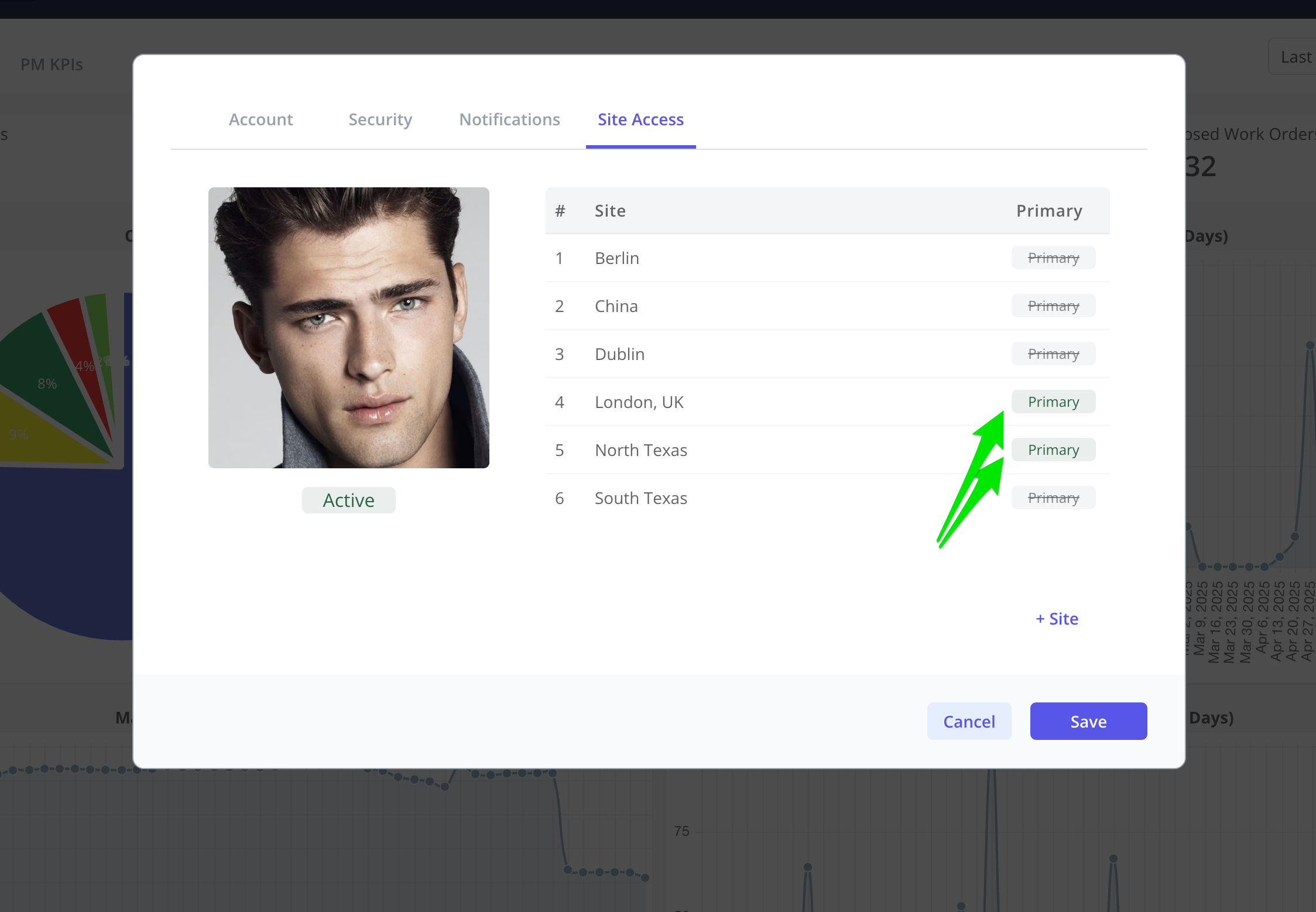1316x912 pixels.
Task: Switch to the Account tab
Action: [x=261, y=119]
